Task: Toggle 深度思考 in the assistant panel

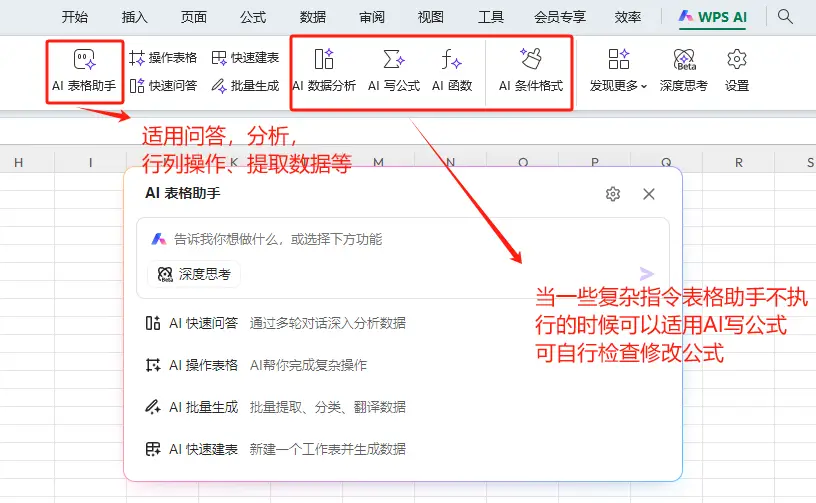Action: [194, 274]
